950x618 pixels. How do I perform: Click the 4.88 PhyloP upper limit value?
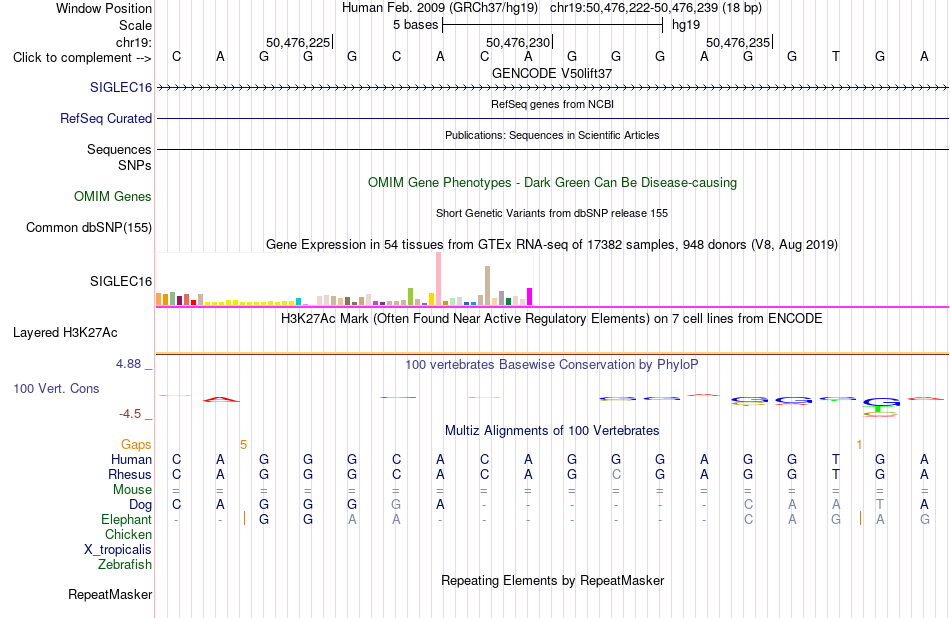pyautogui.click(x=128, y=364)
